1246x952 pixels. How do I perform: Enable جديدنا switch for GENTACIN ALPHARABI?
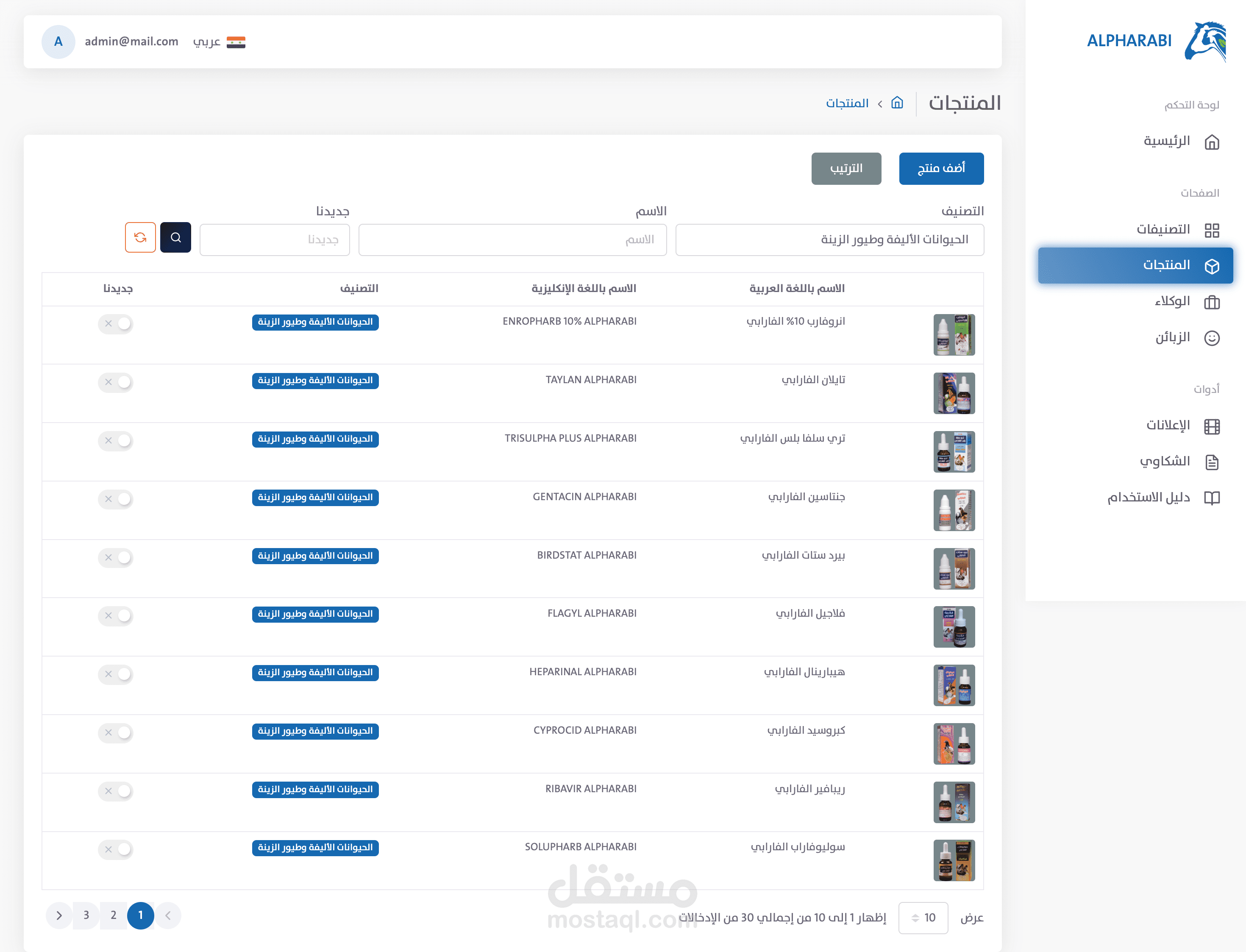click(x=116, y=498)
